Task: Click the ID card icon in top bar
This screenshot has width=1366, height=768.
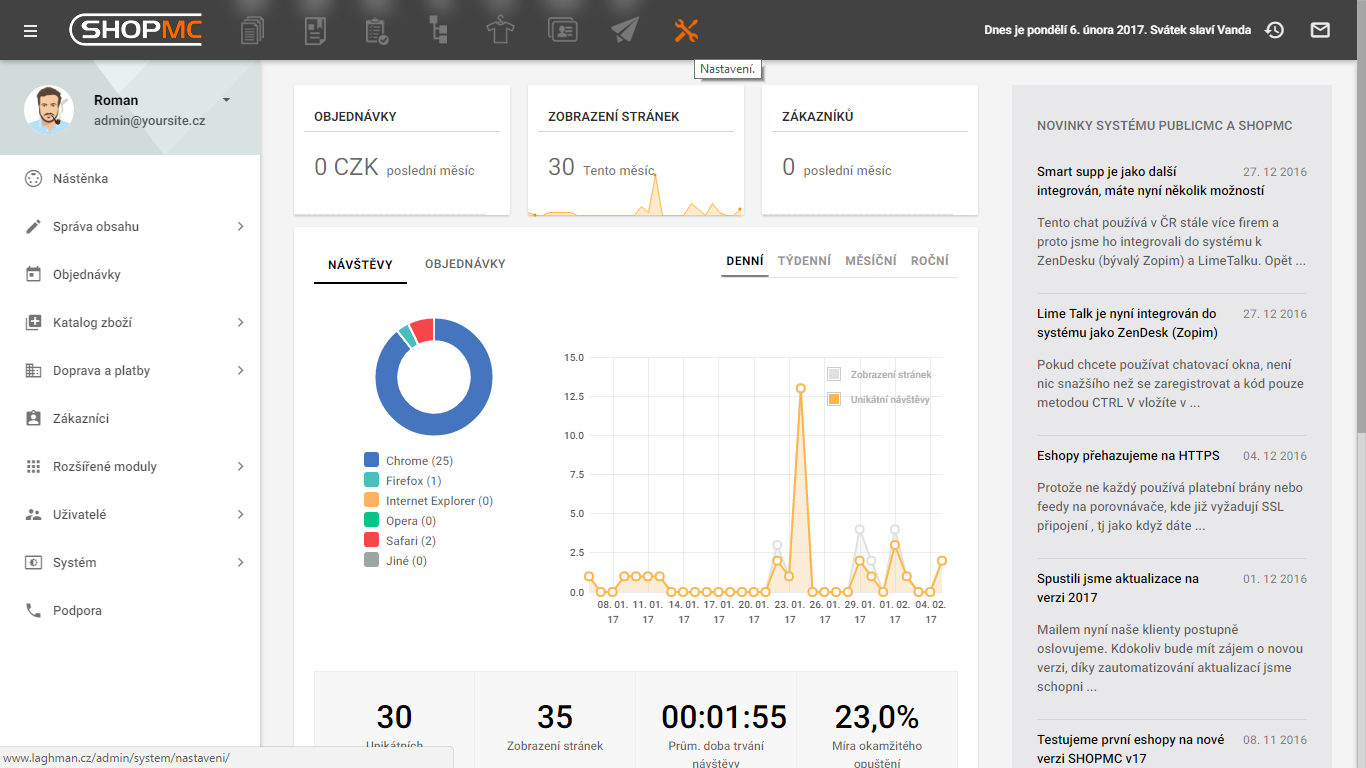Action: [562, 30]
